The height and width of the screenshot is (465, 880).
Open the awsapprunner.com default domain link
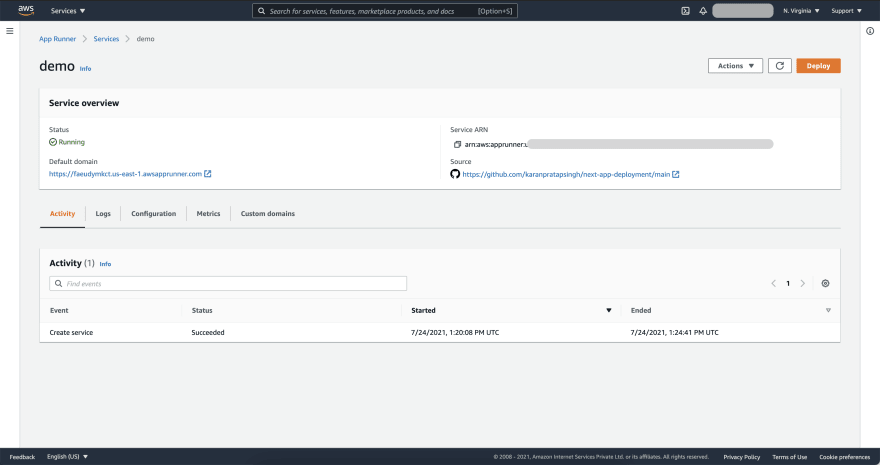[125, 174]
